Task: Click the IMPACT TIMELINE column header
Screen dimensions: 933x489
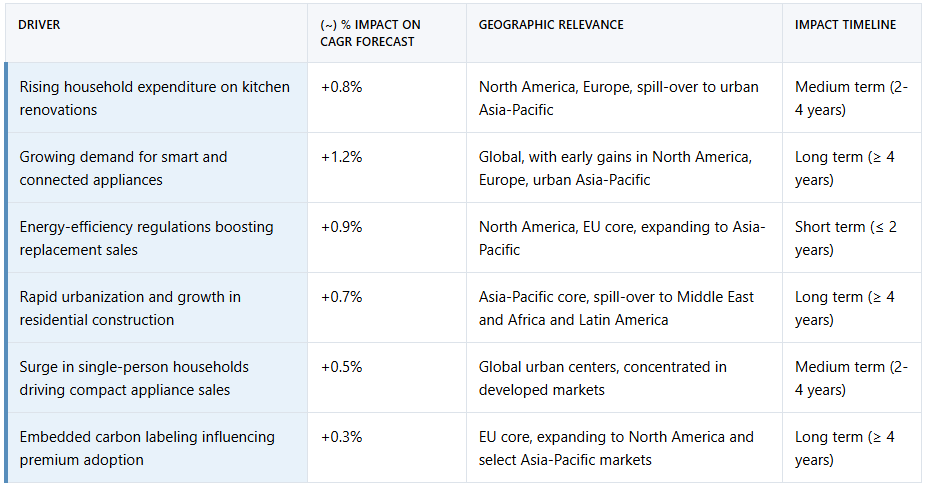Action: 845,25
